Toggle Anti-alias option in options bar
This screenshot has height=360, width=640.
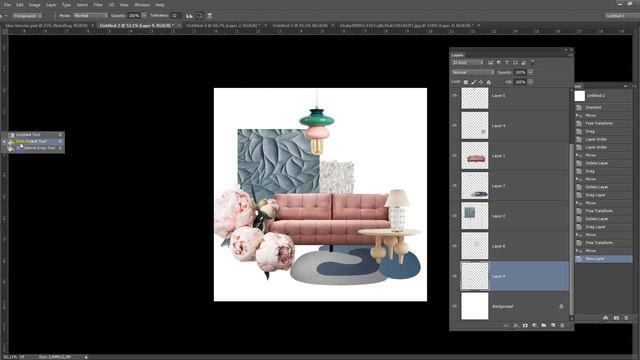pyautogui.click(x=189, y=16)
